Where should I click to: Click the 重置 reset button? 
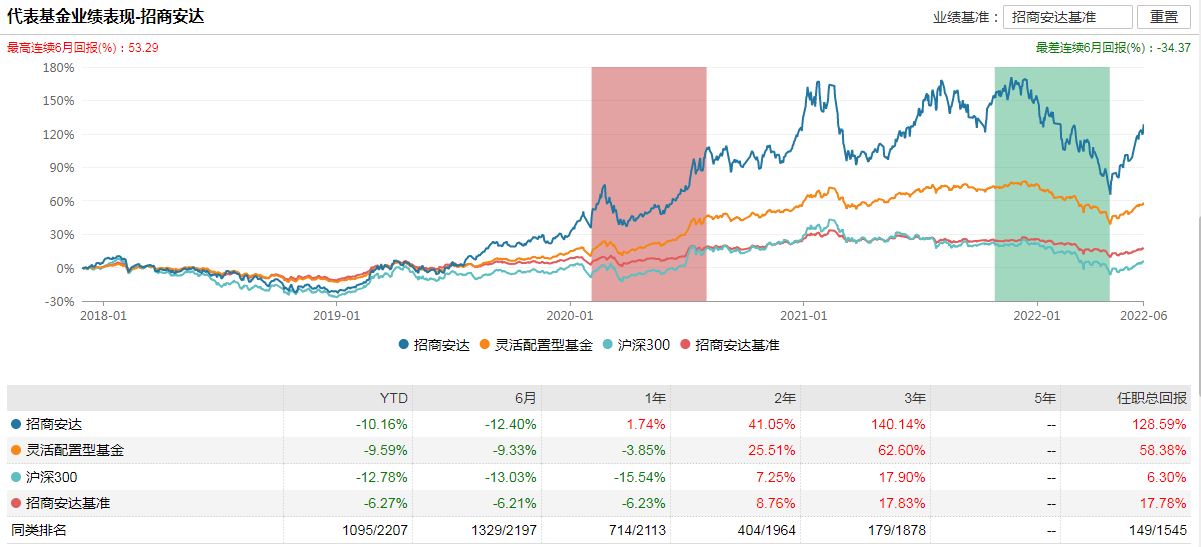tap(1164, 17)
